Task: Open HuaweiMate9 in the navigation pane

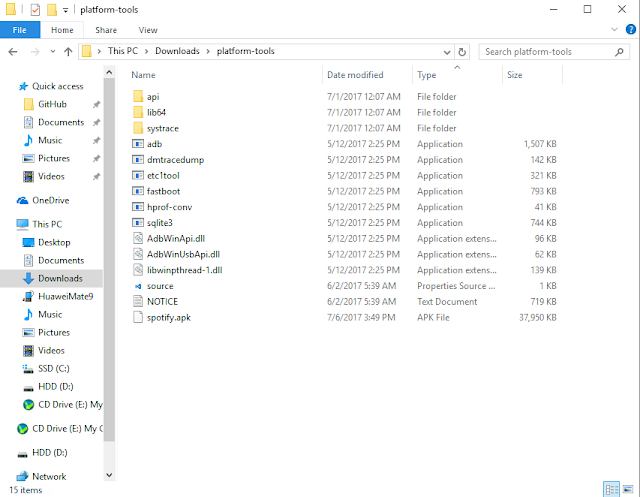Action: coord(65,296)
